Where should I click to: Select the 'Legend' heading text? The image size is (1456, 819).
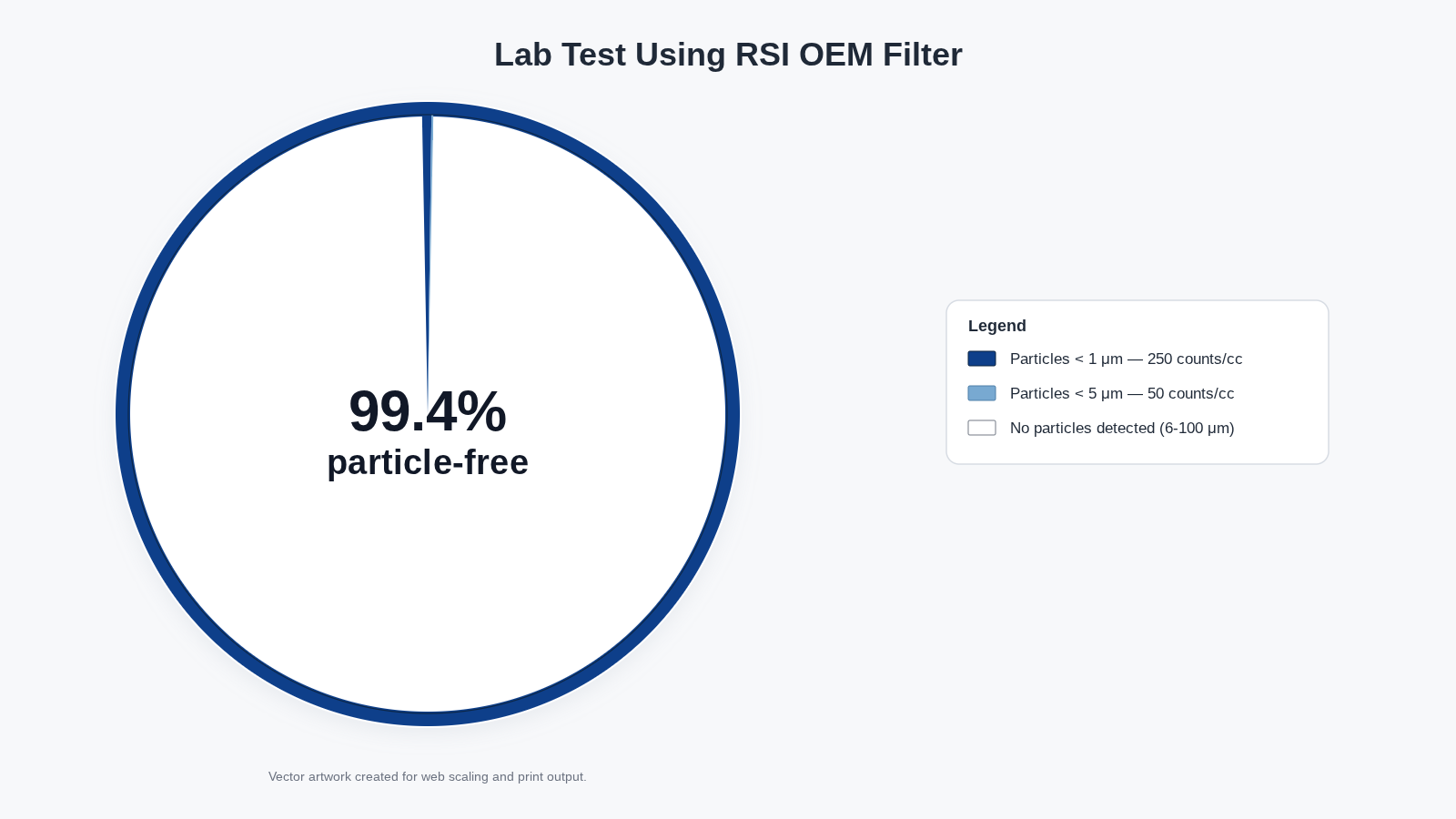coord(996,326)
